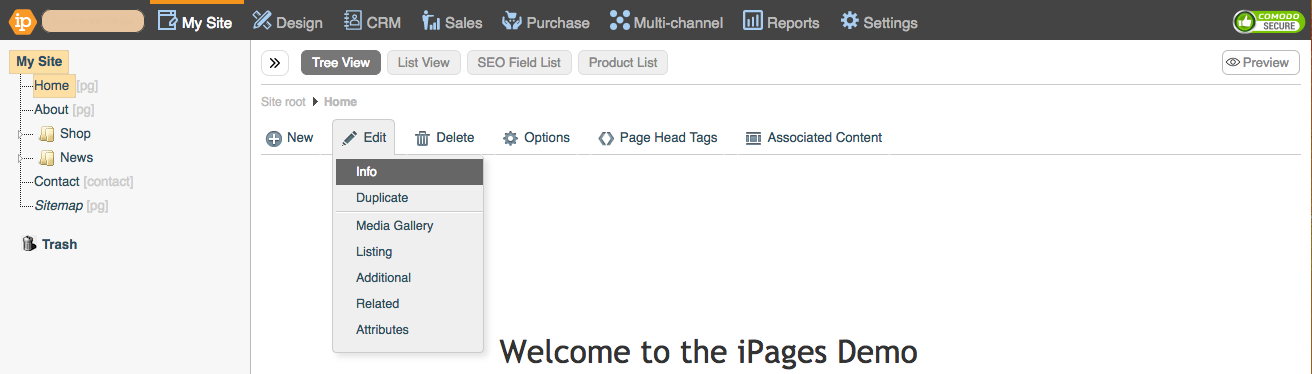Switch to List View
The image size is (1312, 374).
424,62
